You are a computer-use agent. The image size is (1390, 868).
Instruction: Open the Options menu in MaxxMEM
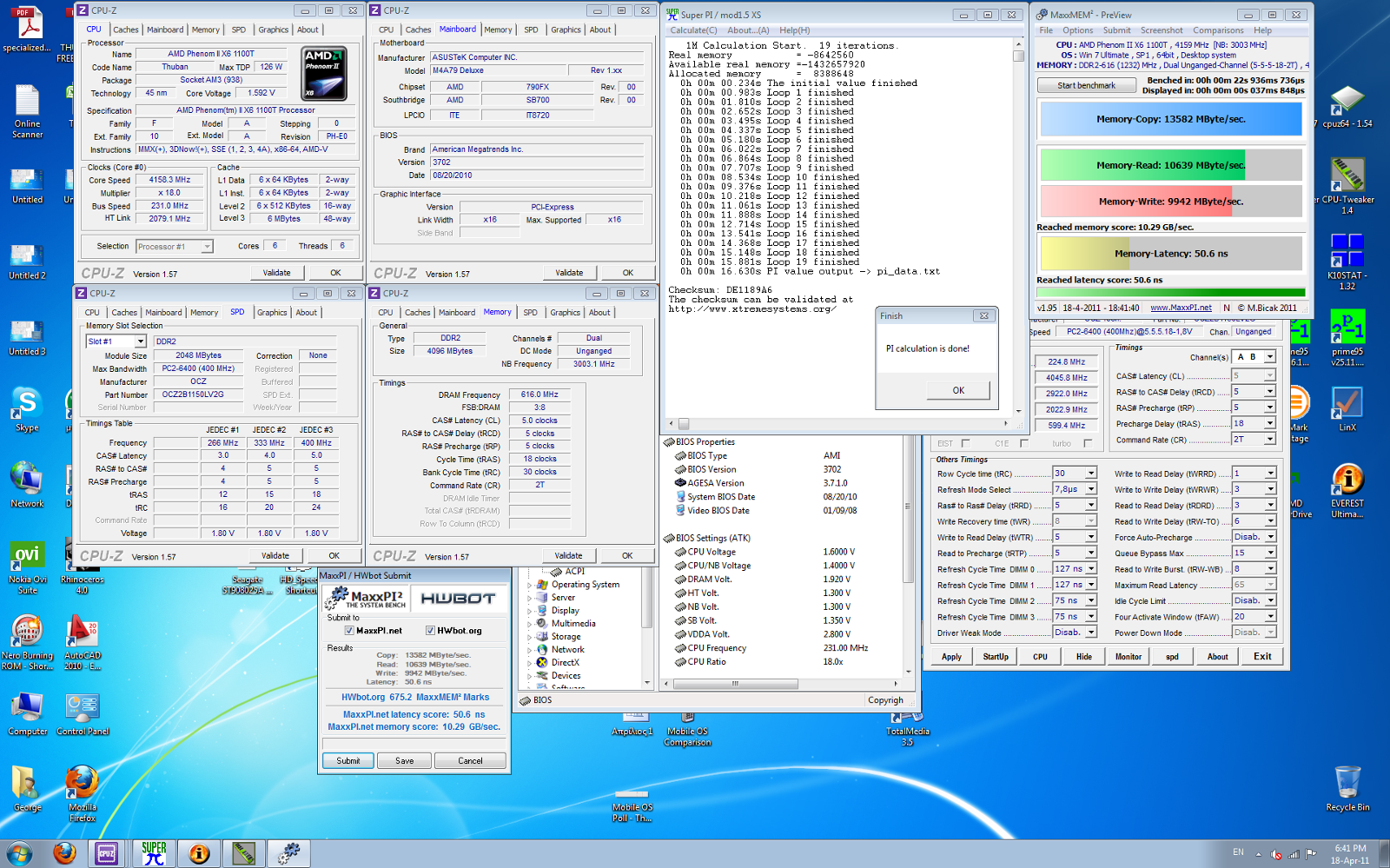(1078, 30)
